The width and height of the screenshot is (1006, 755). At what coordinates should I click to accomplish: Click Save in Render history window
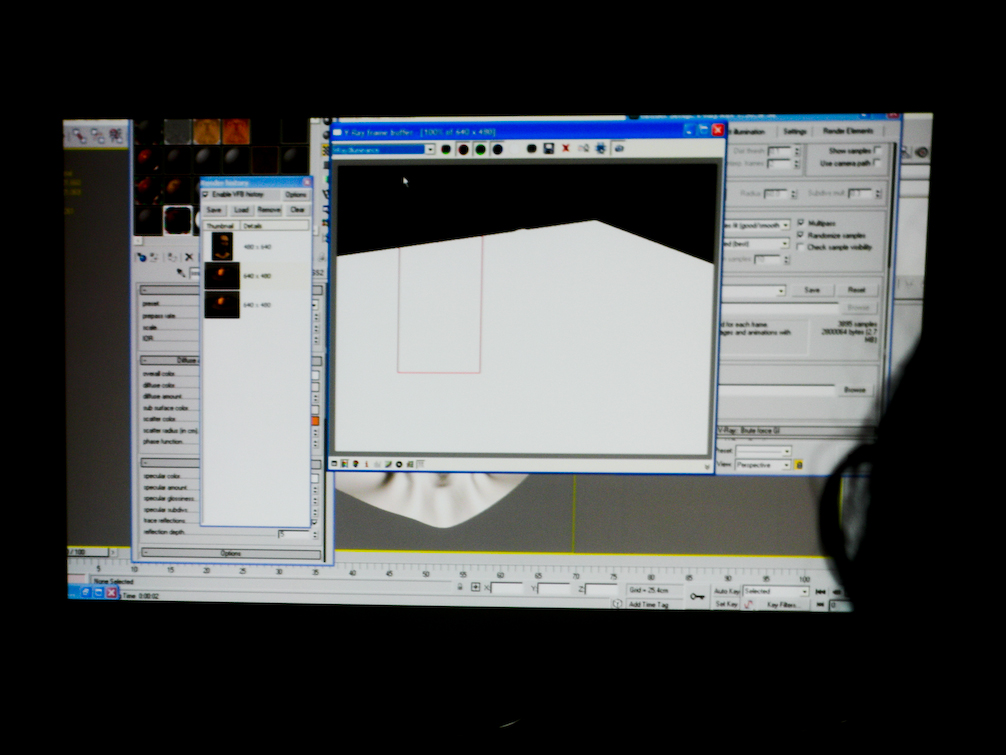214,210
